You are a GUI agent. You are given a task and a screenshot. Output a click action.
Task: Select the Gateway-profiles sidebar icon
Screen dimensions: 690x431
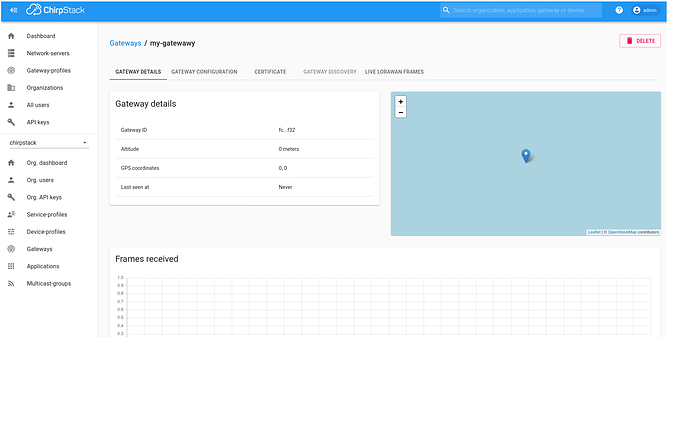[11, 70]
